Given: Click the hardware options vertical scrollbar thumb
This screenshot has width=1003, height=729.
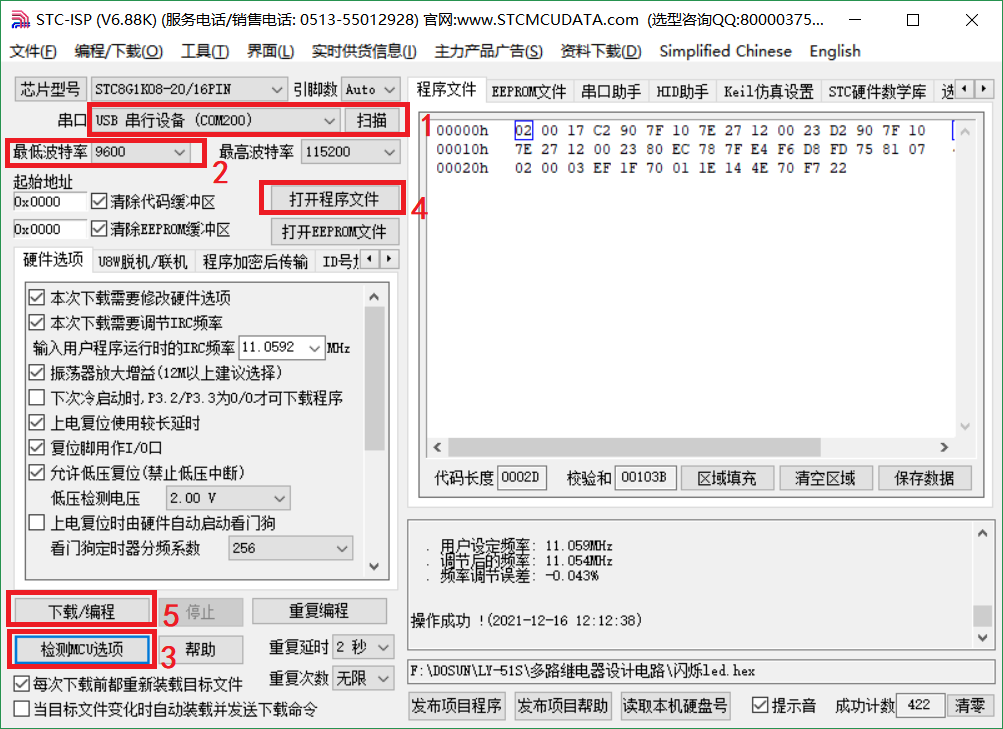Looking at the screenshot, I should coord(374,379).
